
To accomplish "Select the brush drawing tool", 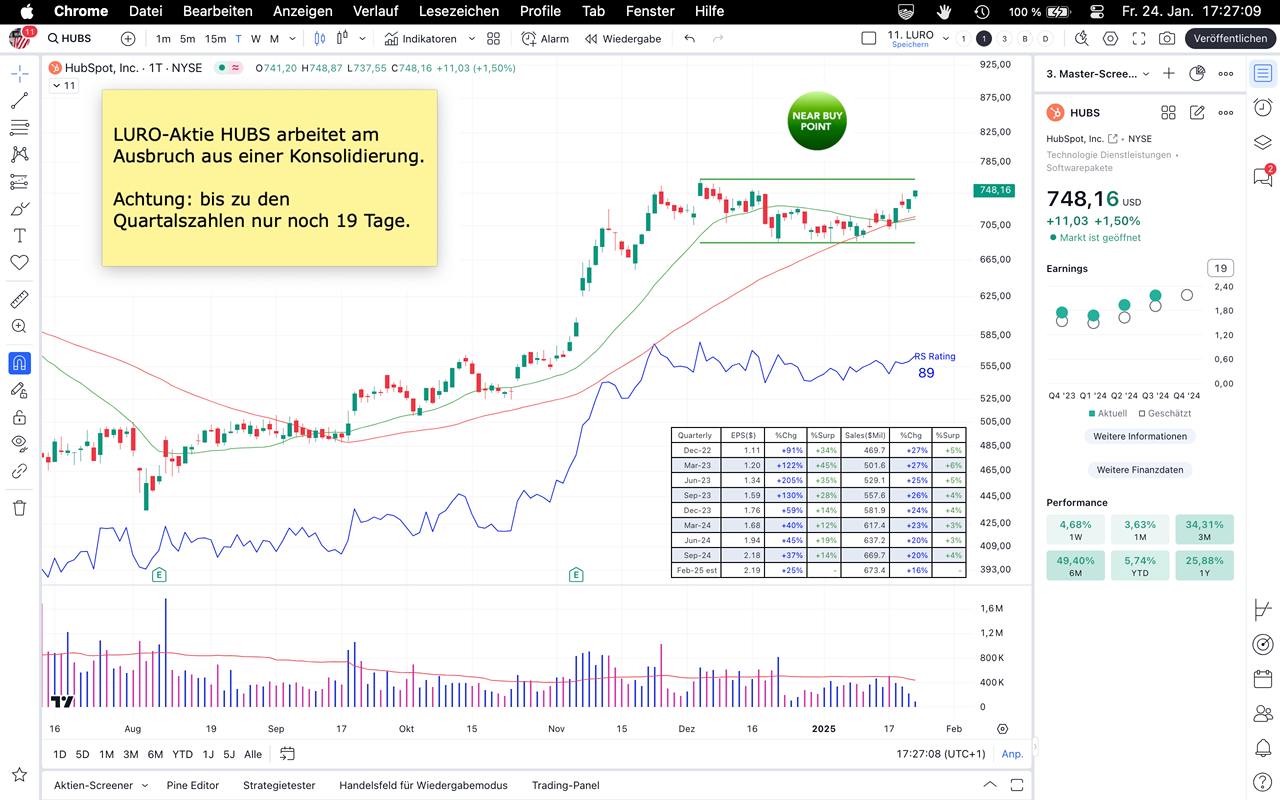I will pos(19,209).
